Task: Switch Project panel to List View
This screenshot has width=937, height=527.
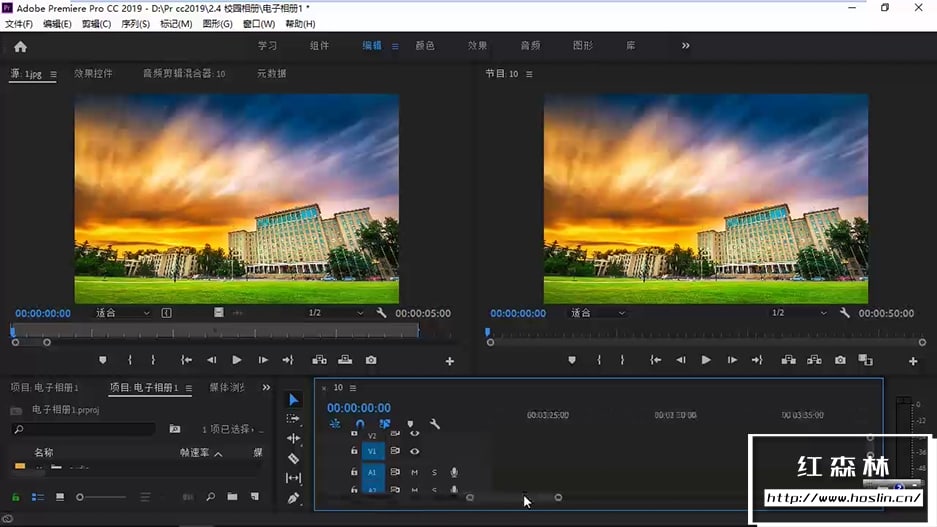Action: (x=38, y=497)
